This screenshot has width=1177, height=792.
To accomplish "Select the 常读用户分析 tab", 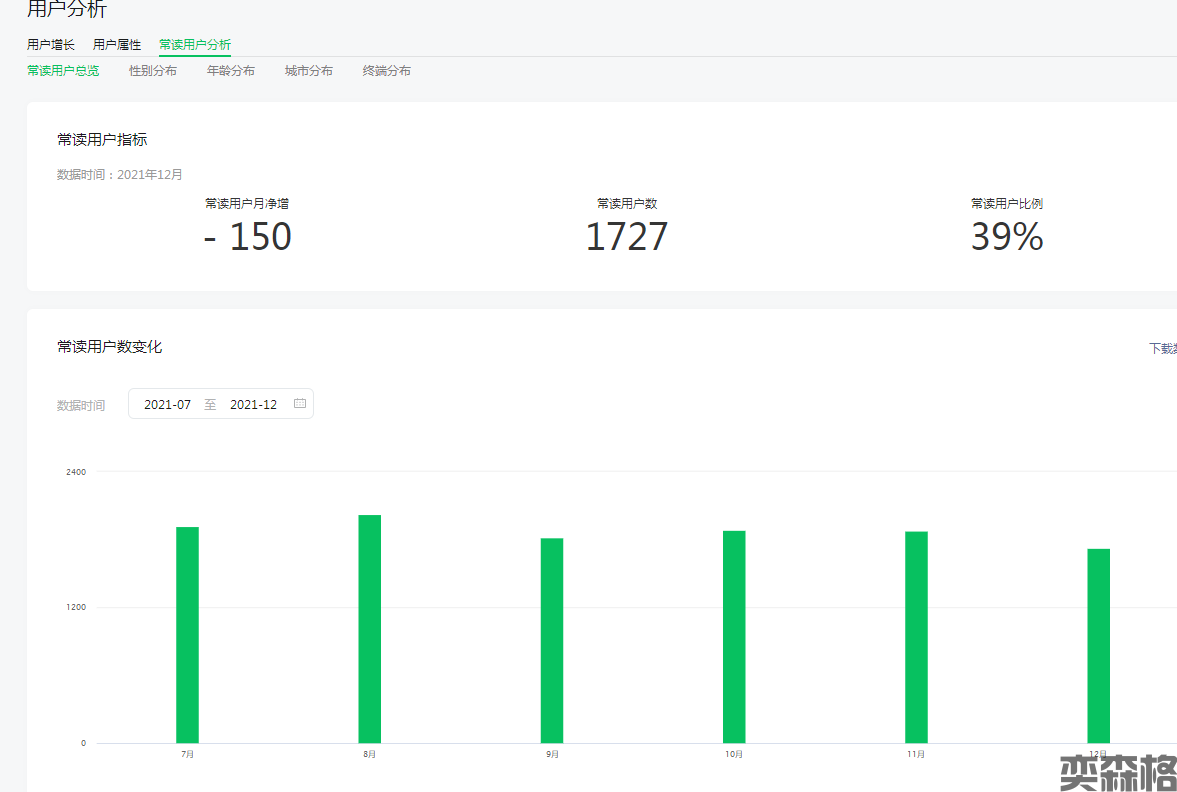I will pos(195,45).
